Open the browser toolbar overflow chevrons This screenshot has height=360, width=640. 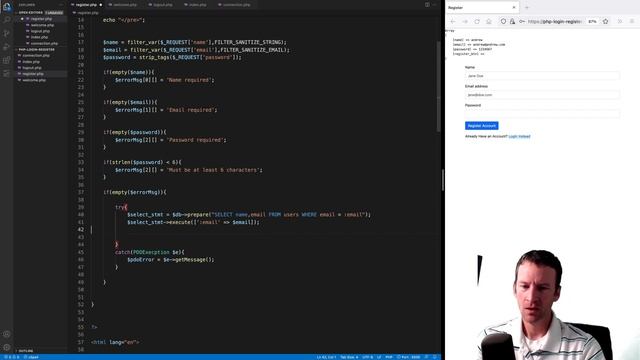620,21
